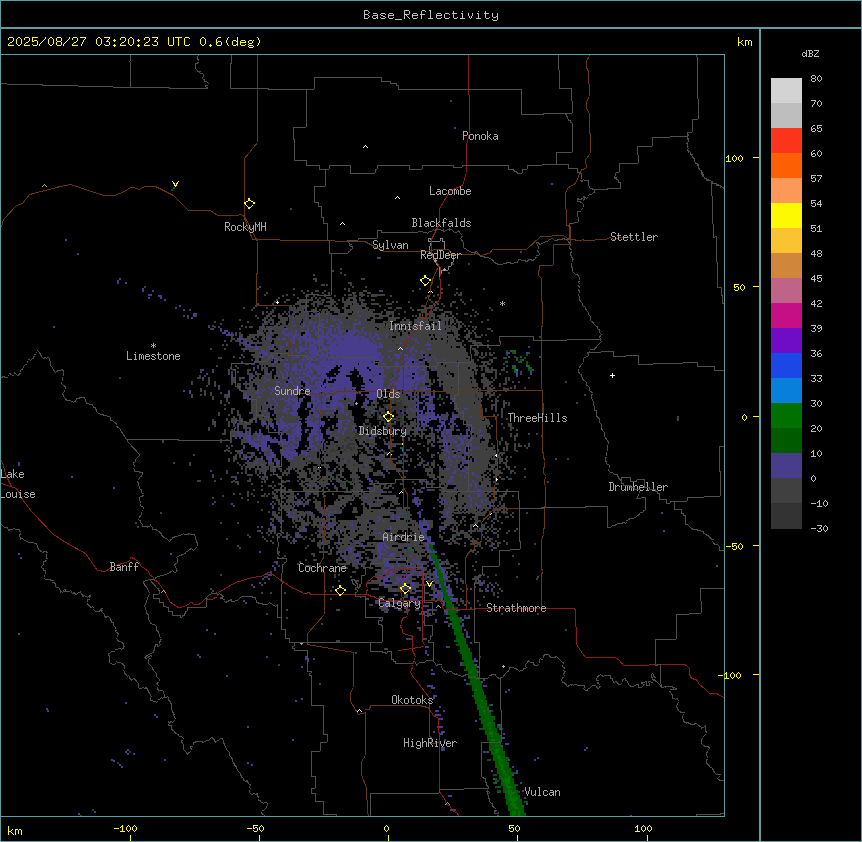
Task: Click the Ponoka city label
Action: 480,136
